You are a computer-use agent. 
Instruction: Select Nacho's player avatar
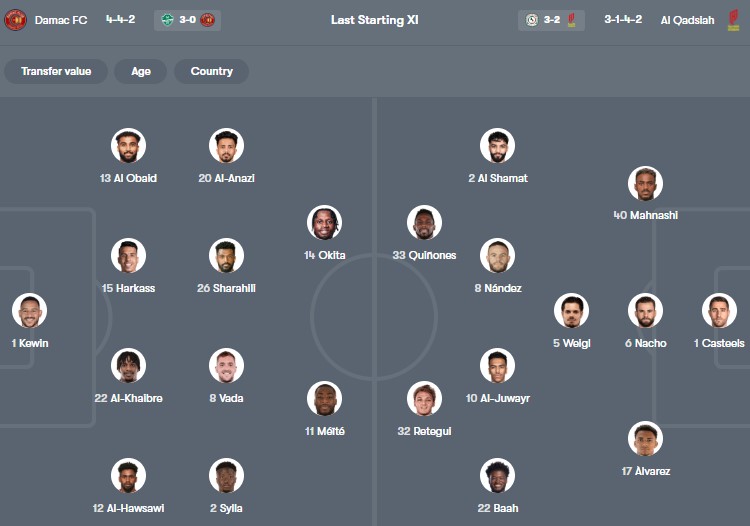[x=645, y=311]
